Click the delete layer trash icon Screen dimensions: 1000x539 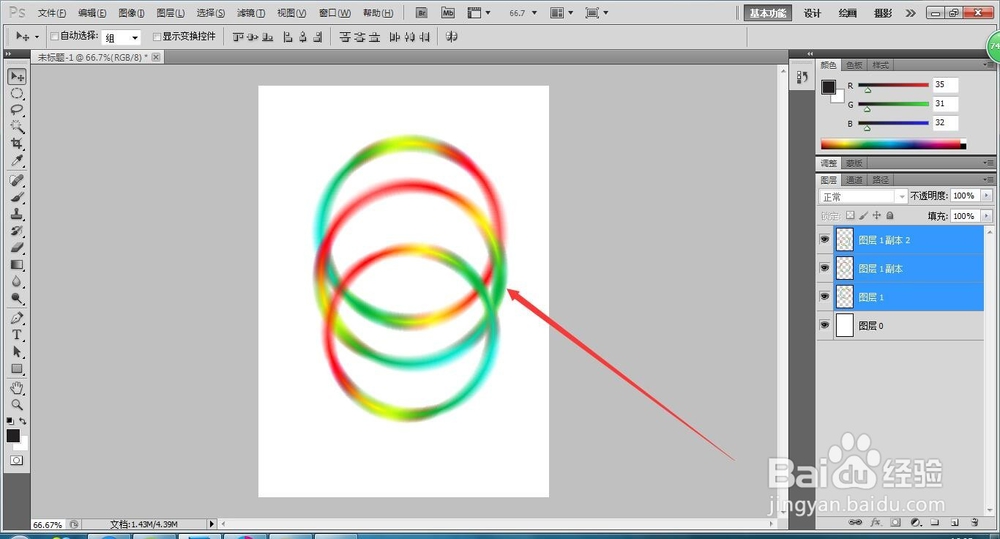tap(974, 522)
